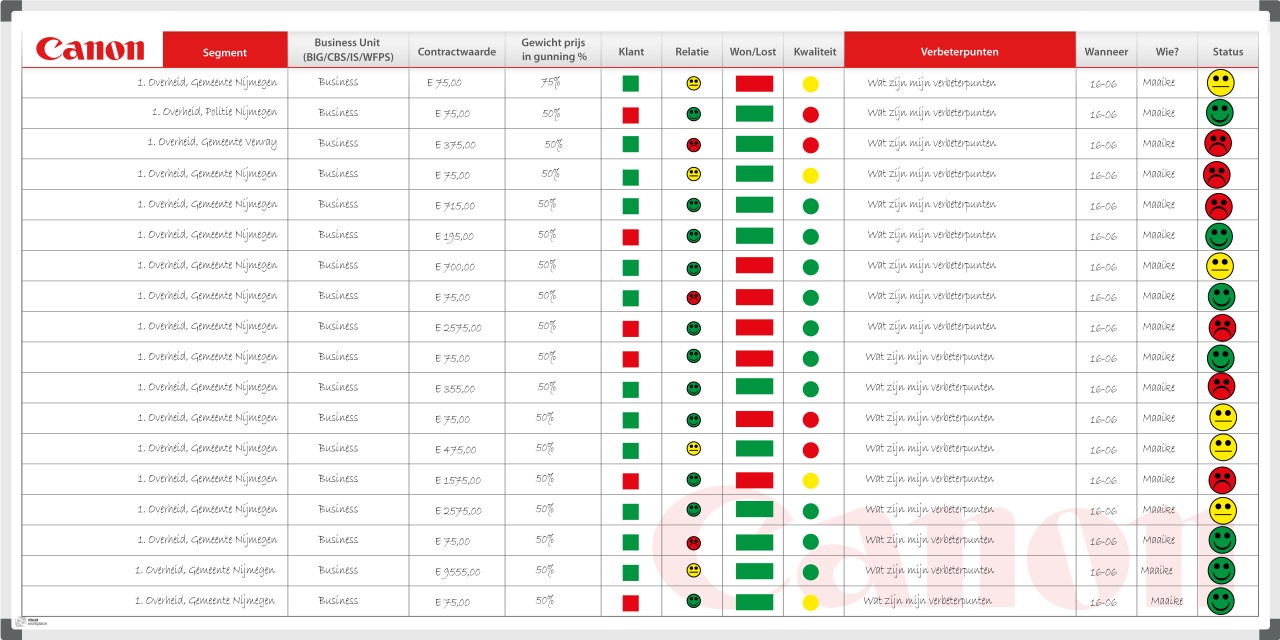Click the 'E 1575,00' contract value

pos(458,481)
